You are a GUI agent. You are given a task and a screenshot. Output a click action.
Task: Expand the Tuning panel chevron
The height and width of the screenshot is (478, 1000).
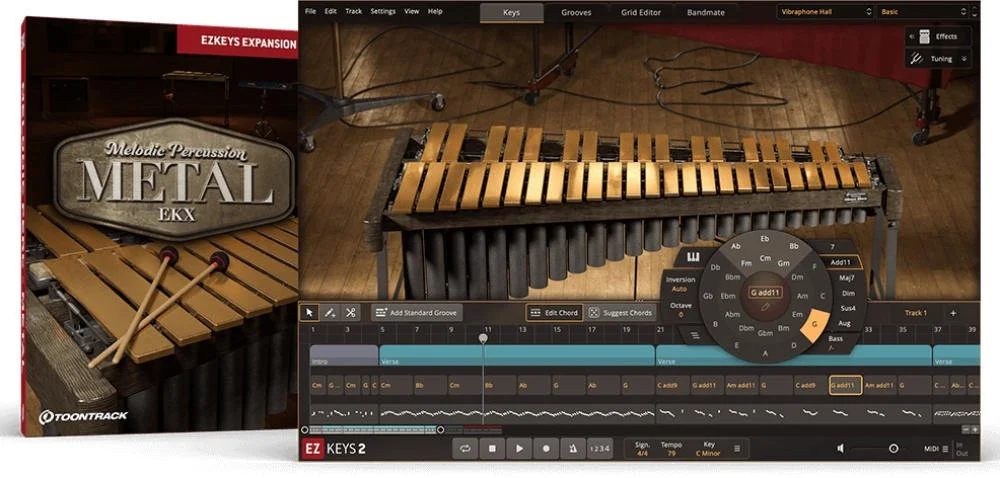964,59
